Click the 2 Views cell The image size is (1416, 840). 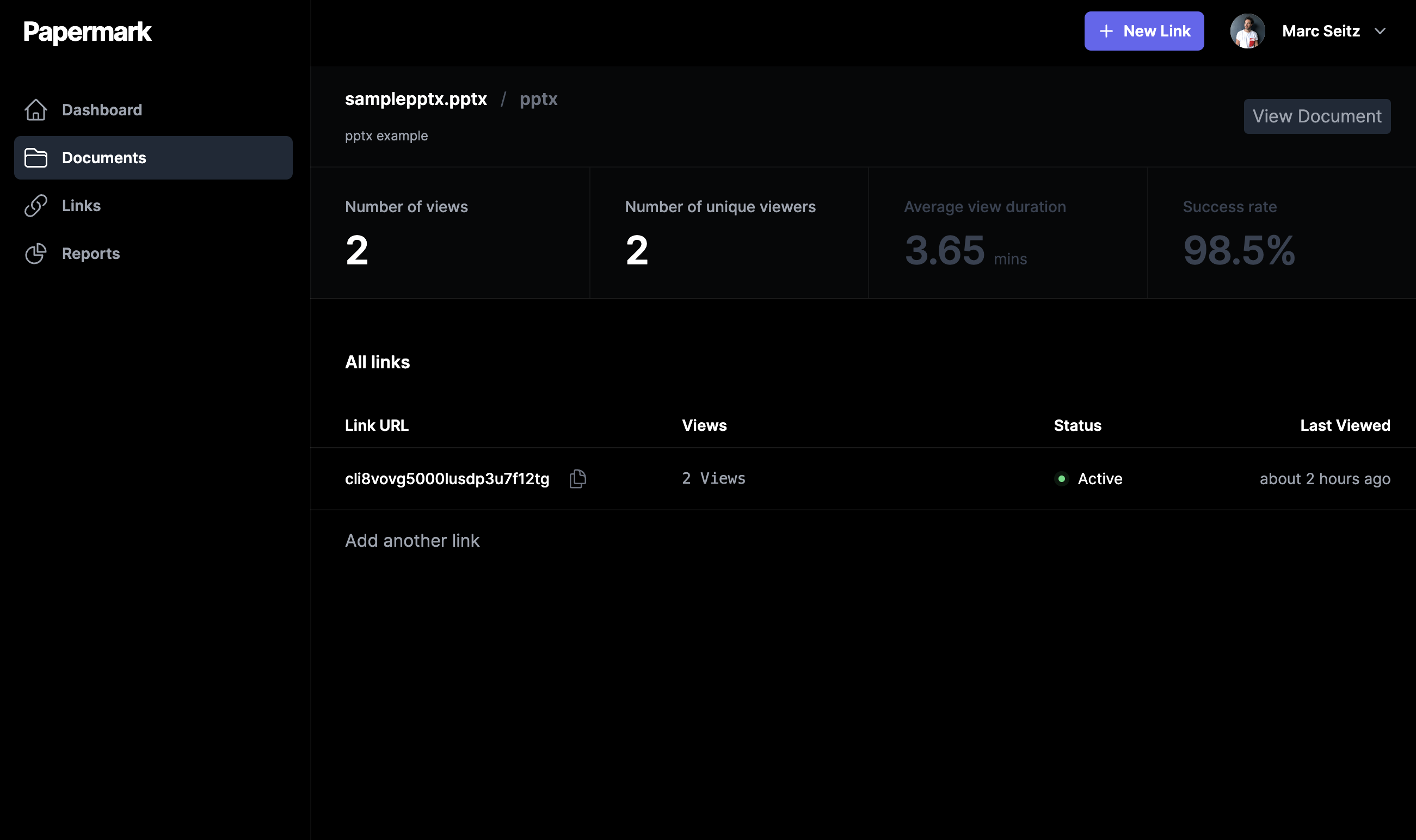pyautogui.click(x=713, y=479)
